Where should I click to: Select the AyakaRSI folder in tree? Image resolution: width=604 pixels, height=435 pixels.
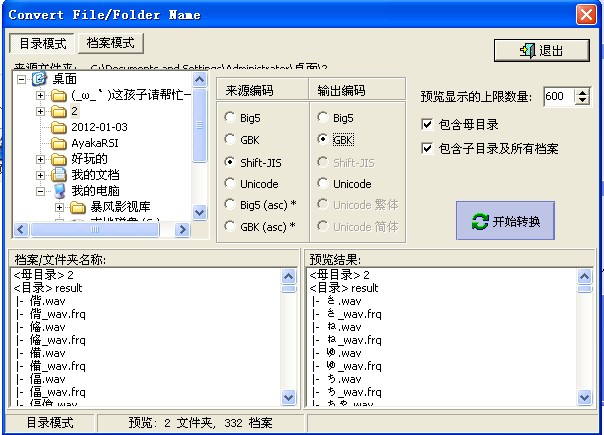point(95,143)
